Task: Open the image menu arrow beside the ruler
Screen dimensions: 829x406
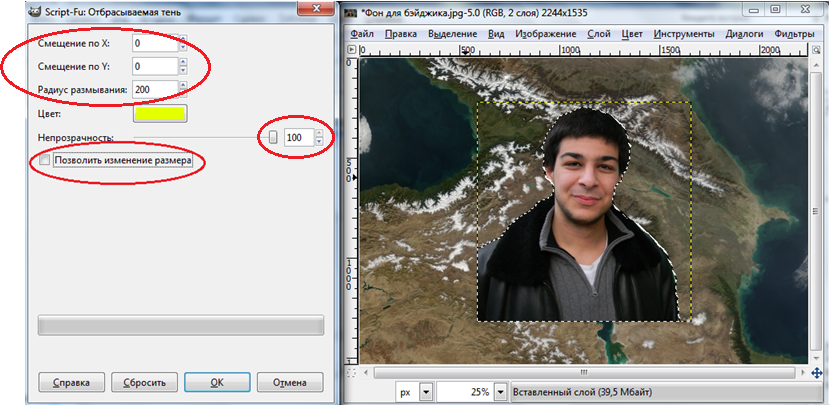Action: pyautogui.click(x=352, y=50)
